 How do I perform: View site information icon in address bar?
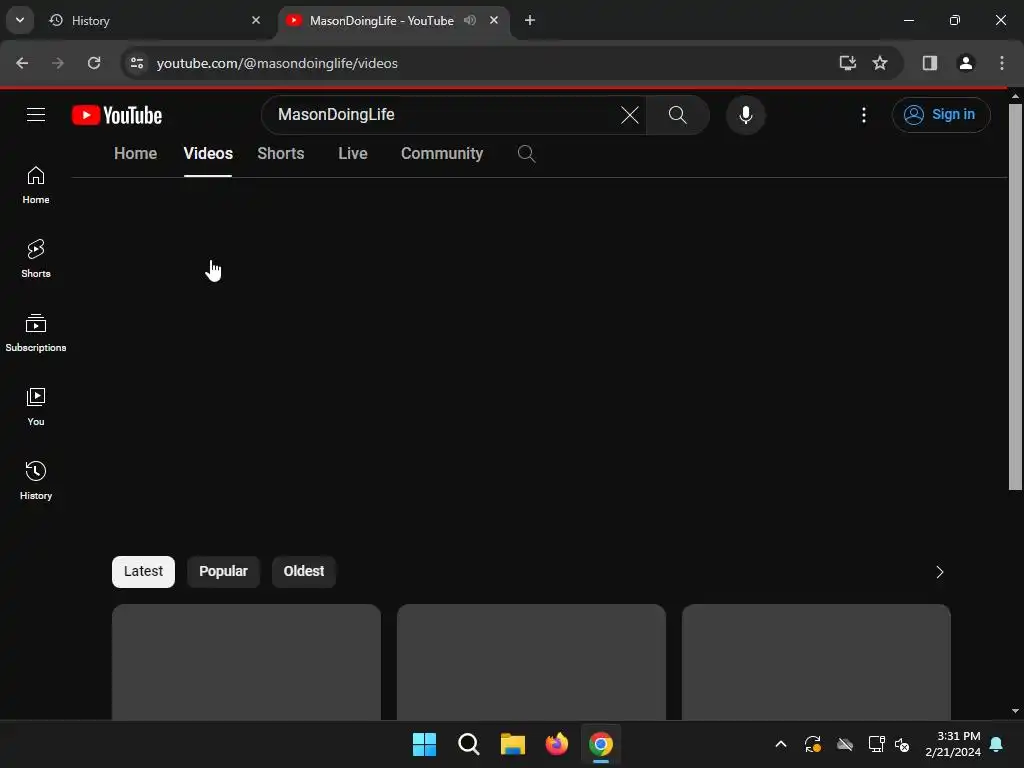coord(136,63)
